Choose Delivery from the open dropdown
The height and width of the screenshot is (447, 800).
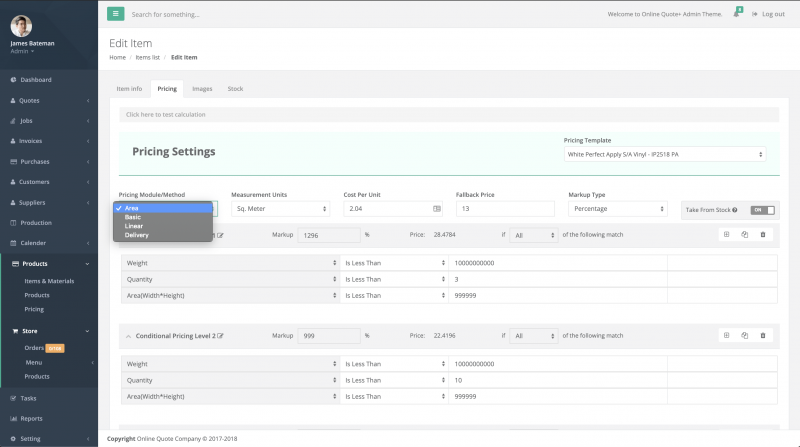(x=137, y=235)
